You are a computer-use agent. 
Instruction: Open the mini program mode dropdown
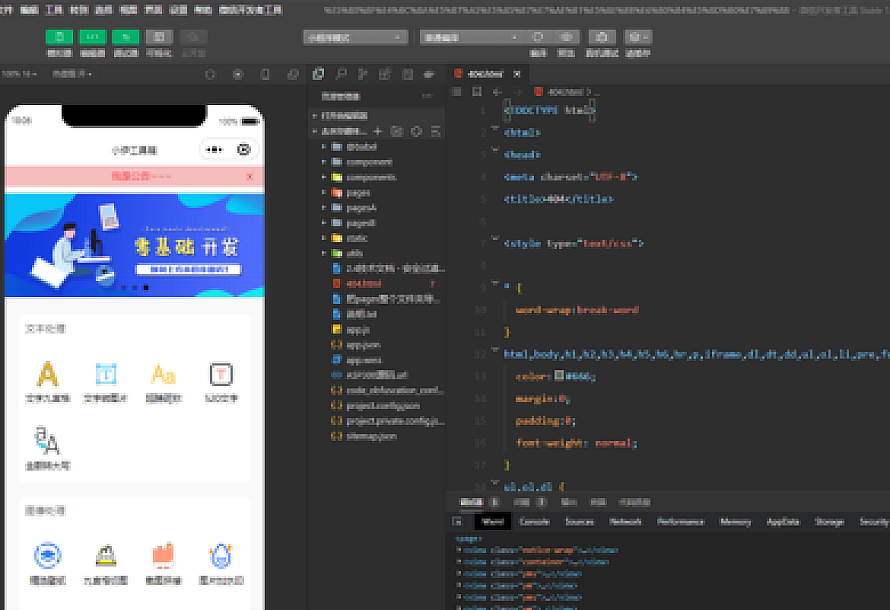click(x=355, y=37)
